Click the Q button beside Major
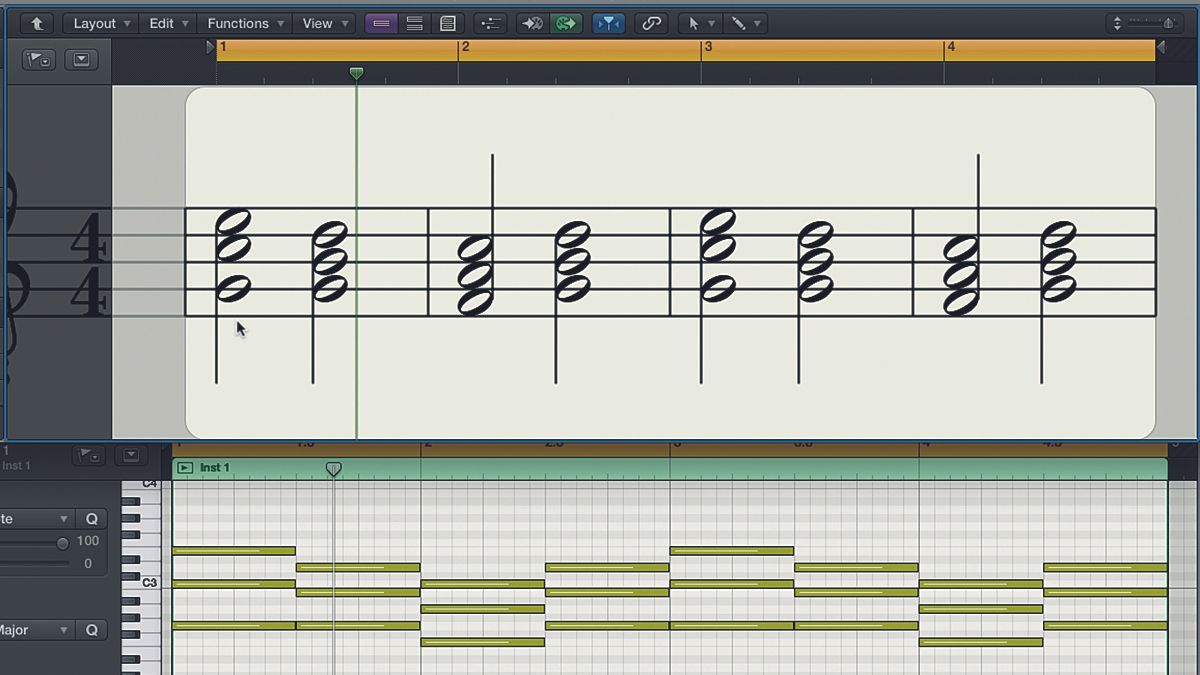The height and width of the screenshot is (675, 1200). pos(91,630)
